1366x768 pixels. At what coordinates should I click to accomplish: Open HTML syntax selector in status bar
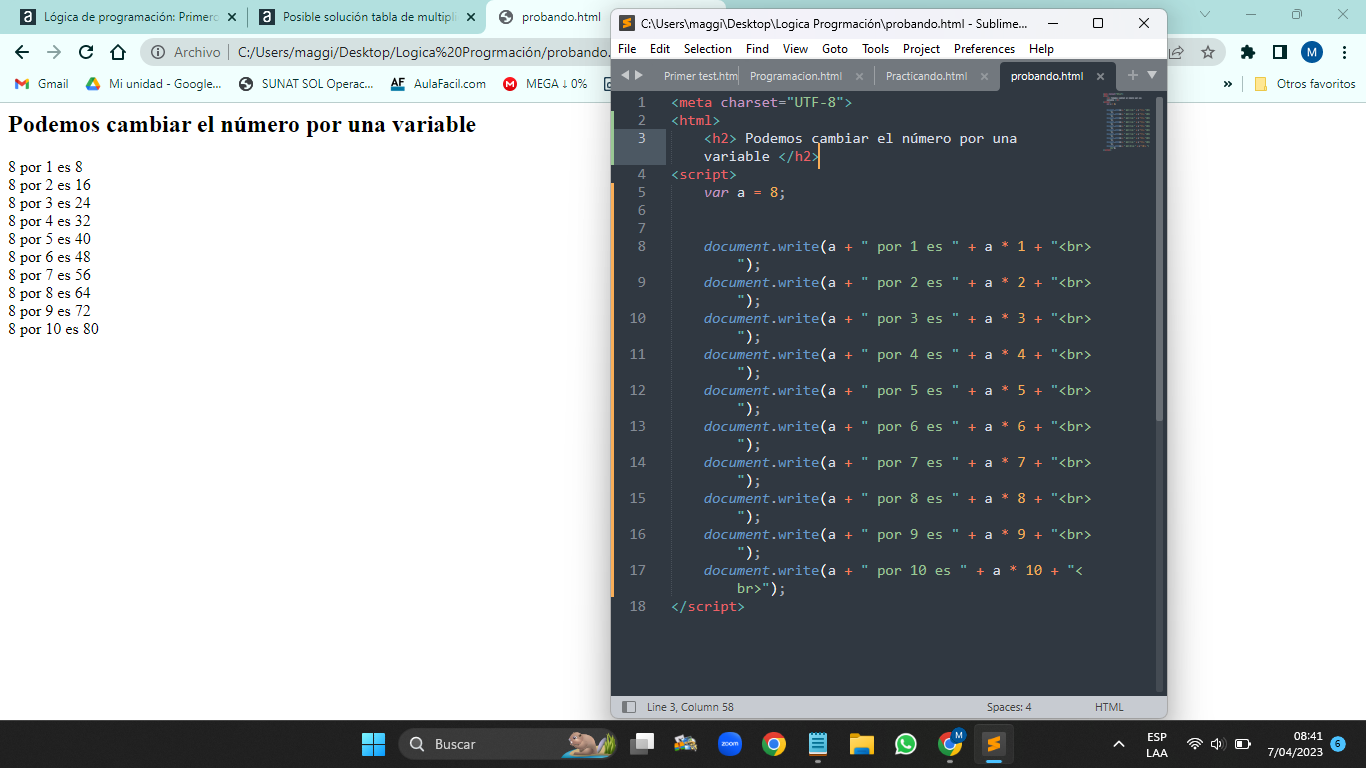1109,707
